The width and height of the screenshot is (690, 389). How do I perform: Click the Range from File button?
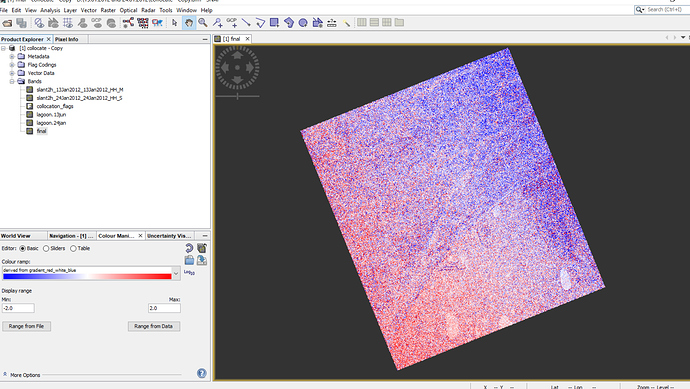pyautogui.click(x=26, y=326)
